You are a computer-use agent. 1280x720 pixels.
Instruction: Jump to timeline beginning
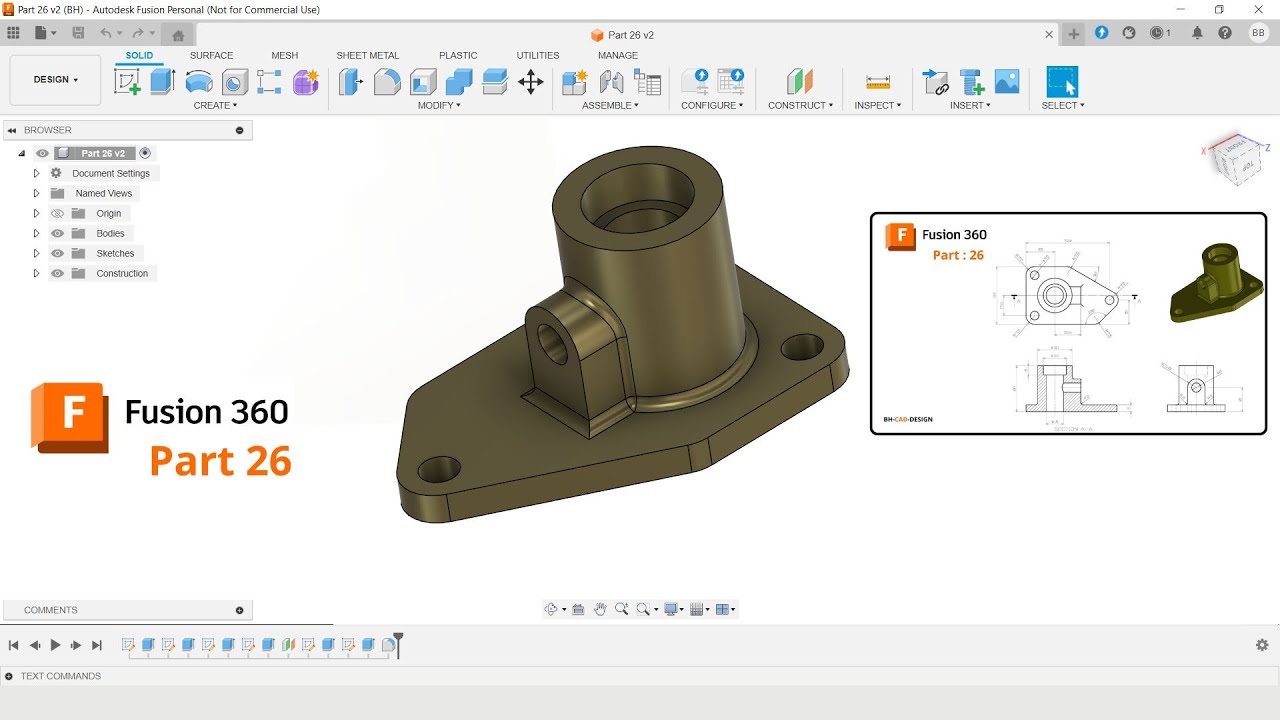click(13, 645)
